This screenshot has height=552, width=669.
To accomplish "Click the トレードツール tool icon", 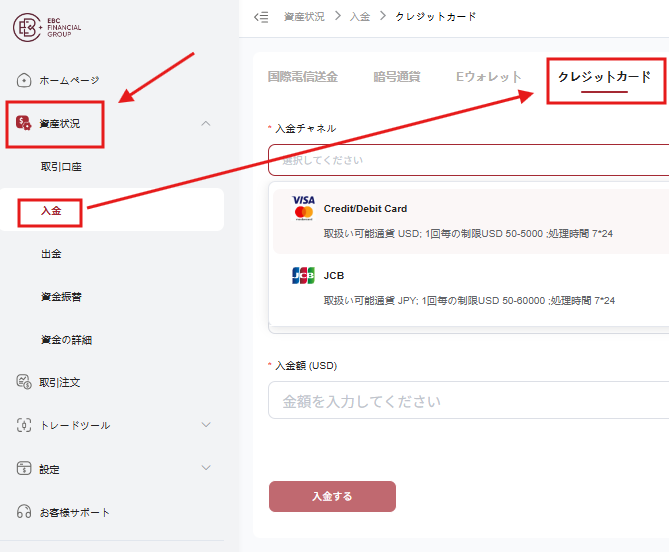I will (24, 425).
